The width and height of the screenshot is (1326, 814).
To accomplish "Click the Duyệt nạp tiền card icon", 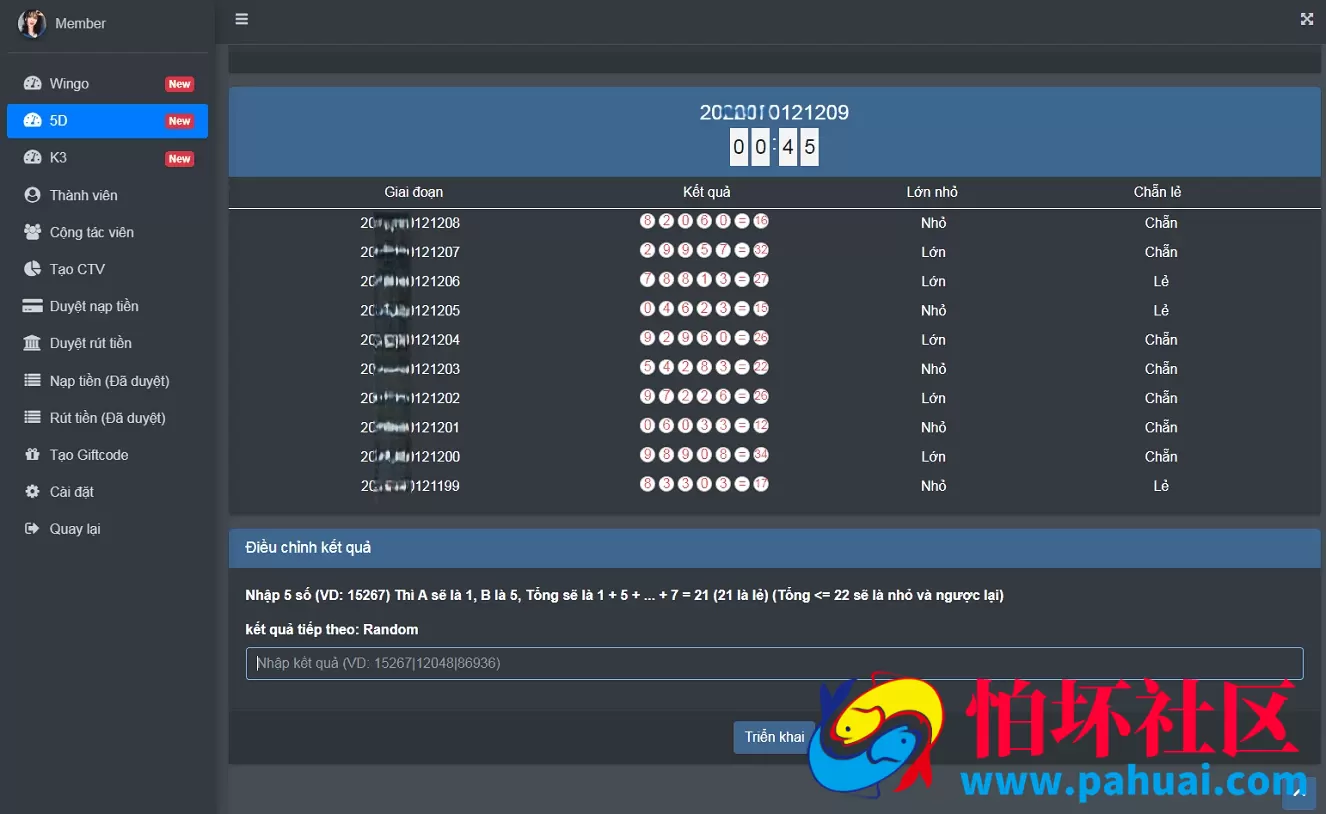I will click(32, 306).
